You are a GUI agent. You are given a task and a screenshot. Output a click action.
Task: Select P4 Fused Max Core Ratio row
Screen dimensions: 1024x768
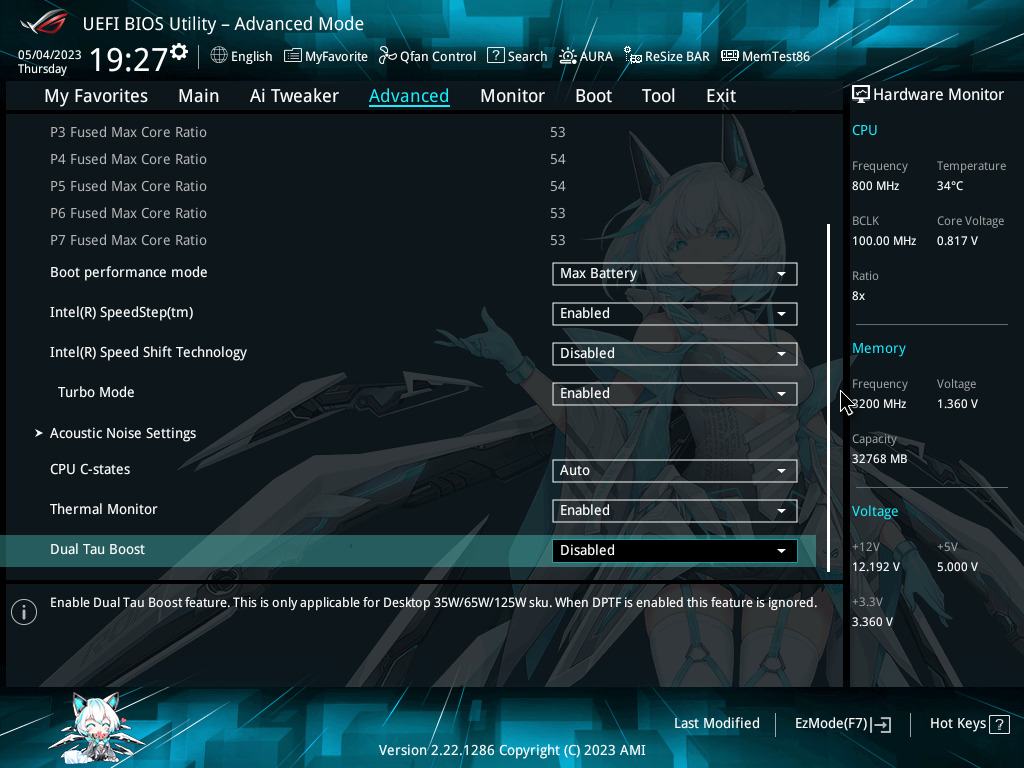pyautogui.click(x=308, y=159)
